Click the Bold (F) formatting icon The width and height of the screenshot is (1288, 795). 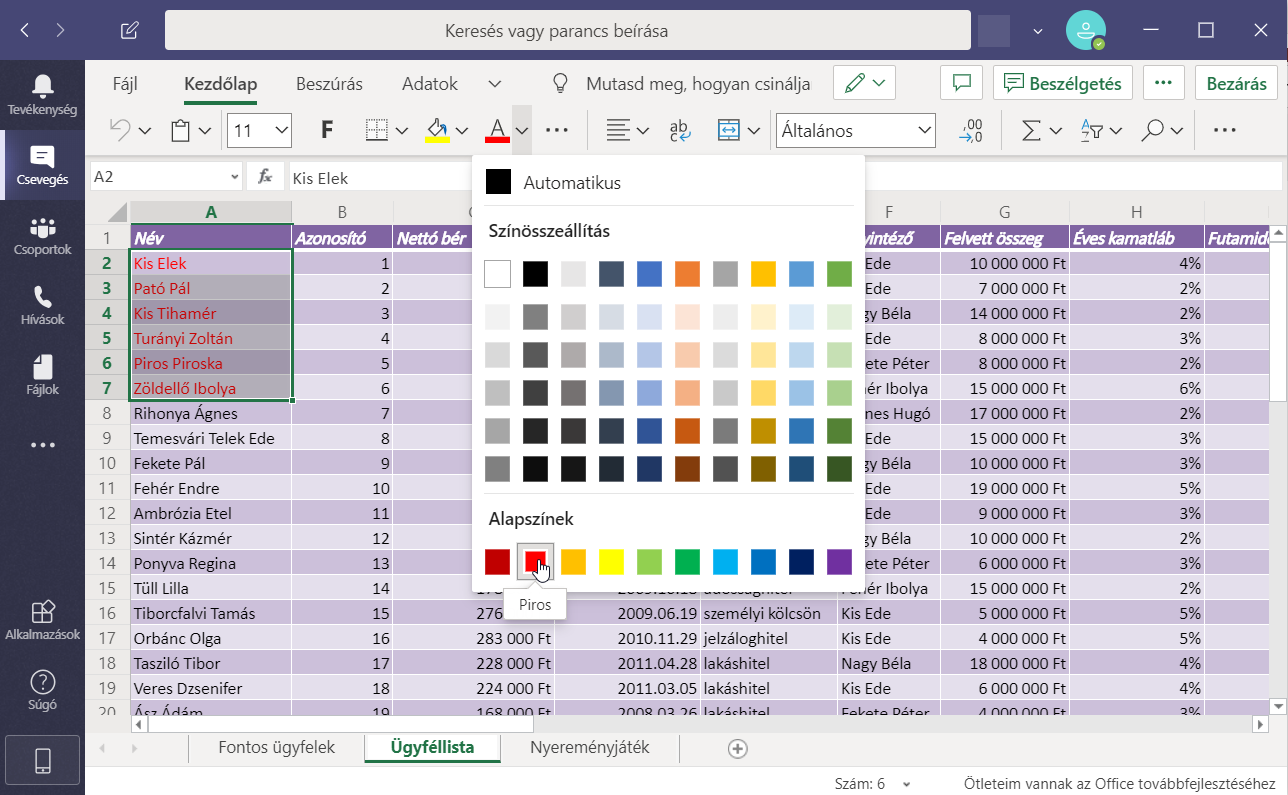coord(326,130)
